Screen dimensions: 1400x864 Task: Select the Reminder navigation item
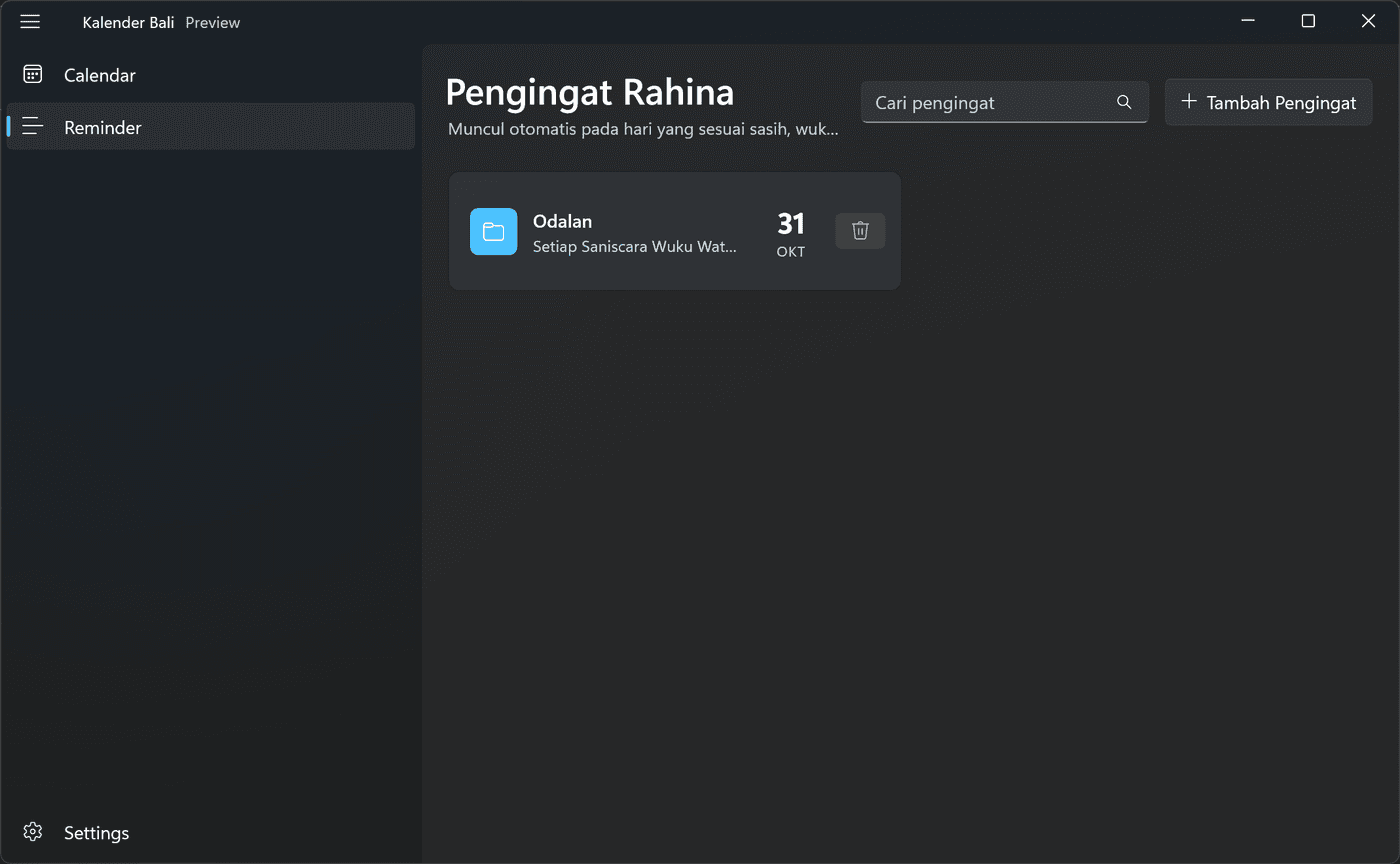211,127
